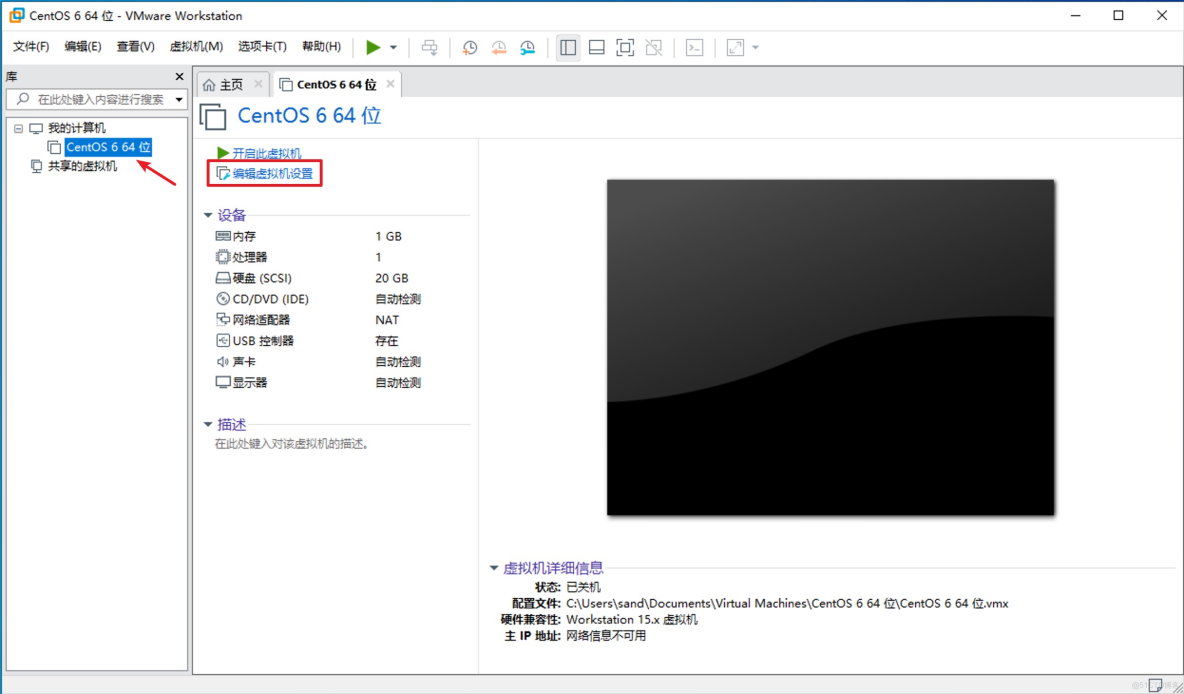Open the 虚拟机(M) menu
Viewport: 1184px width, 694px height.
(196, 47)
